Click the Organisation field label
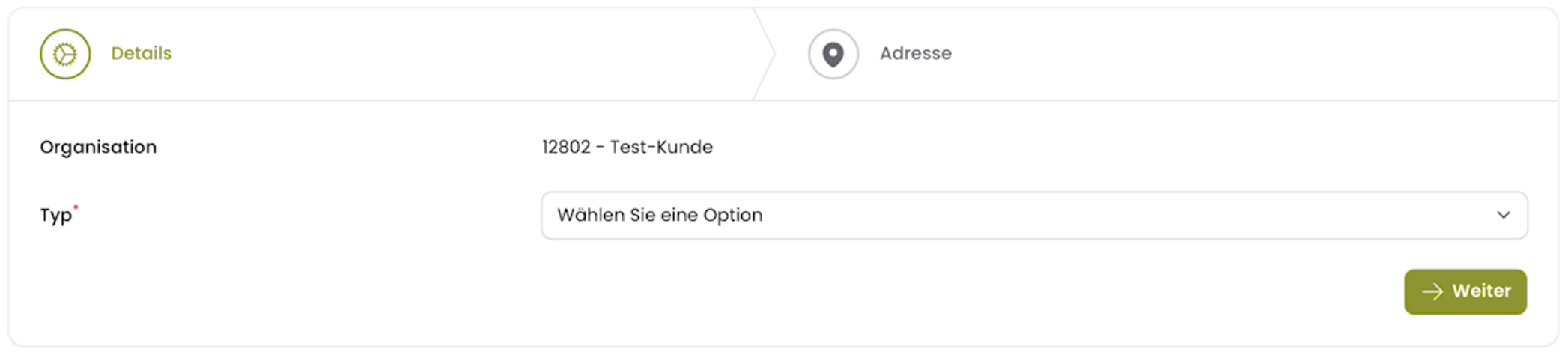 tap(98, 147)
